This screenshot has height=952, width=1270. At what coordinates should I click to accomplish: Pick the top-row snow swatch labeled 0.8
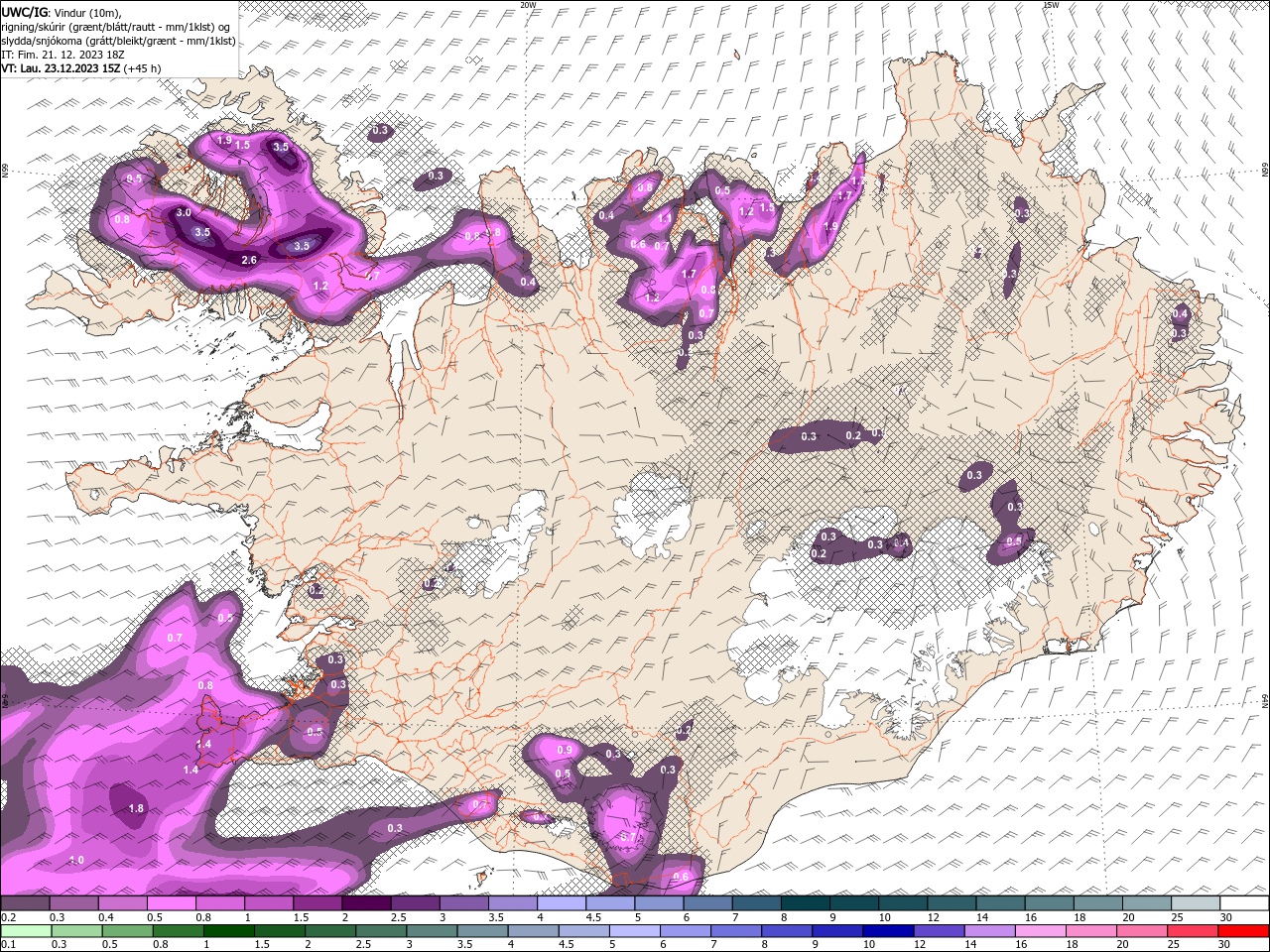pyautogui.click(x=220, y=903)
